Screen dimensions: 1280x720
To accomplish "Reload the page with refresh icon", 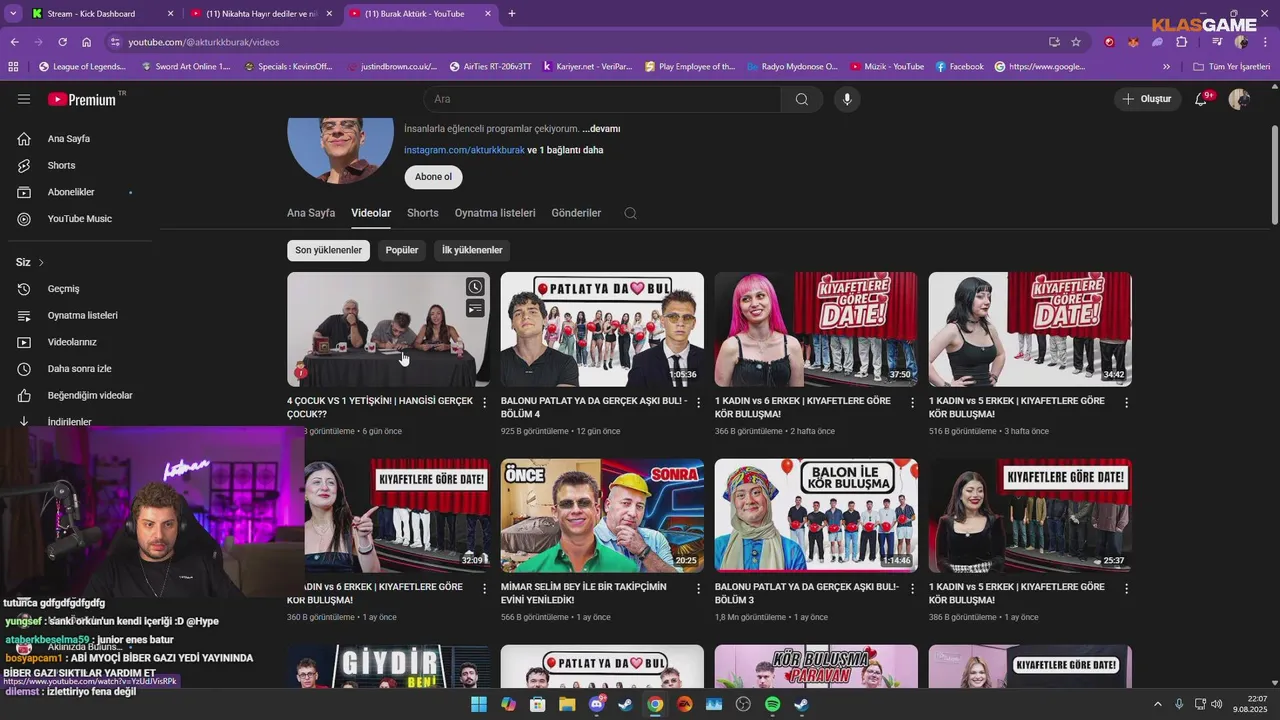I will click(62, 42).
